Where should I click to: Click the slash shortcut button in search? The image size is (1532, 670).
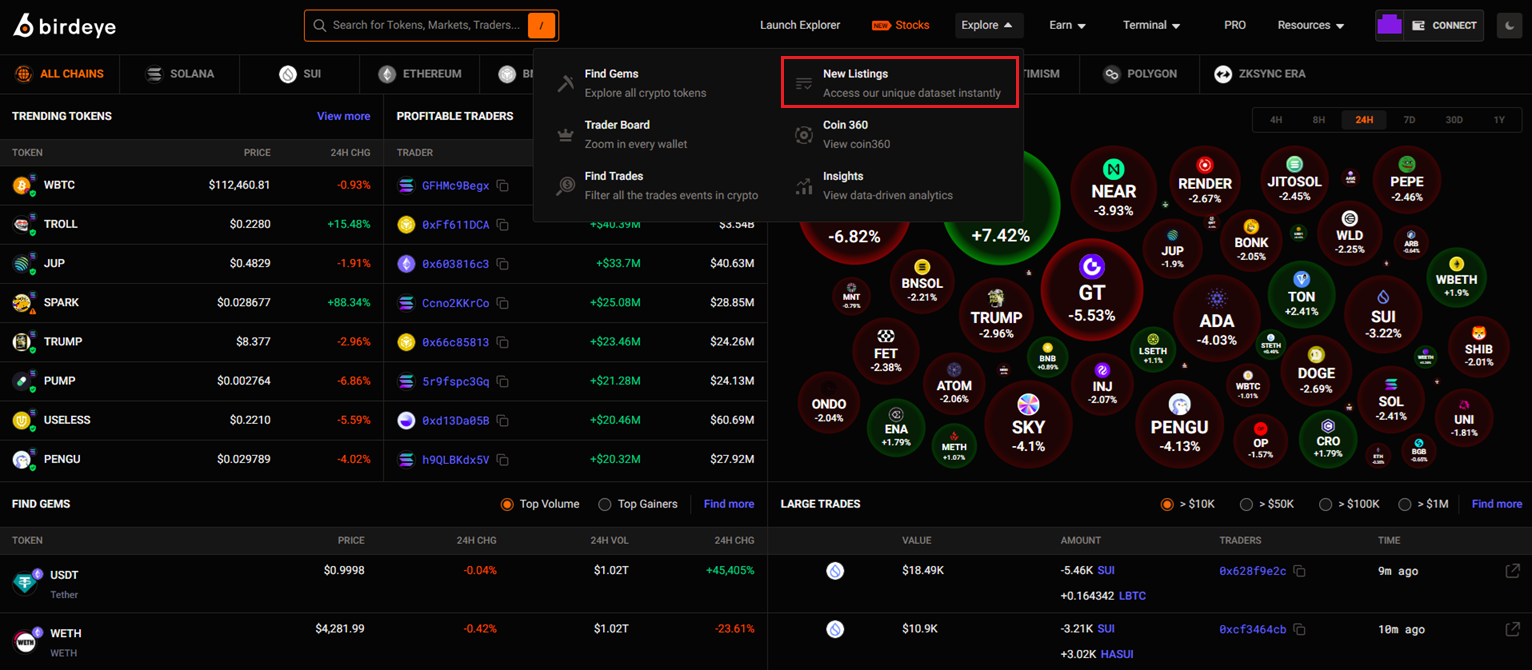coord(541,25)
